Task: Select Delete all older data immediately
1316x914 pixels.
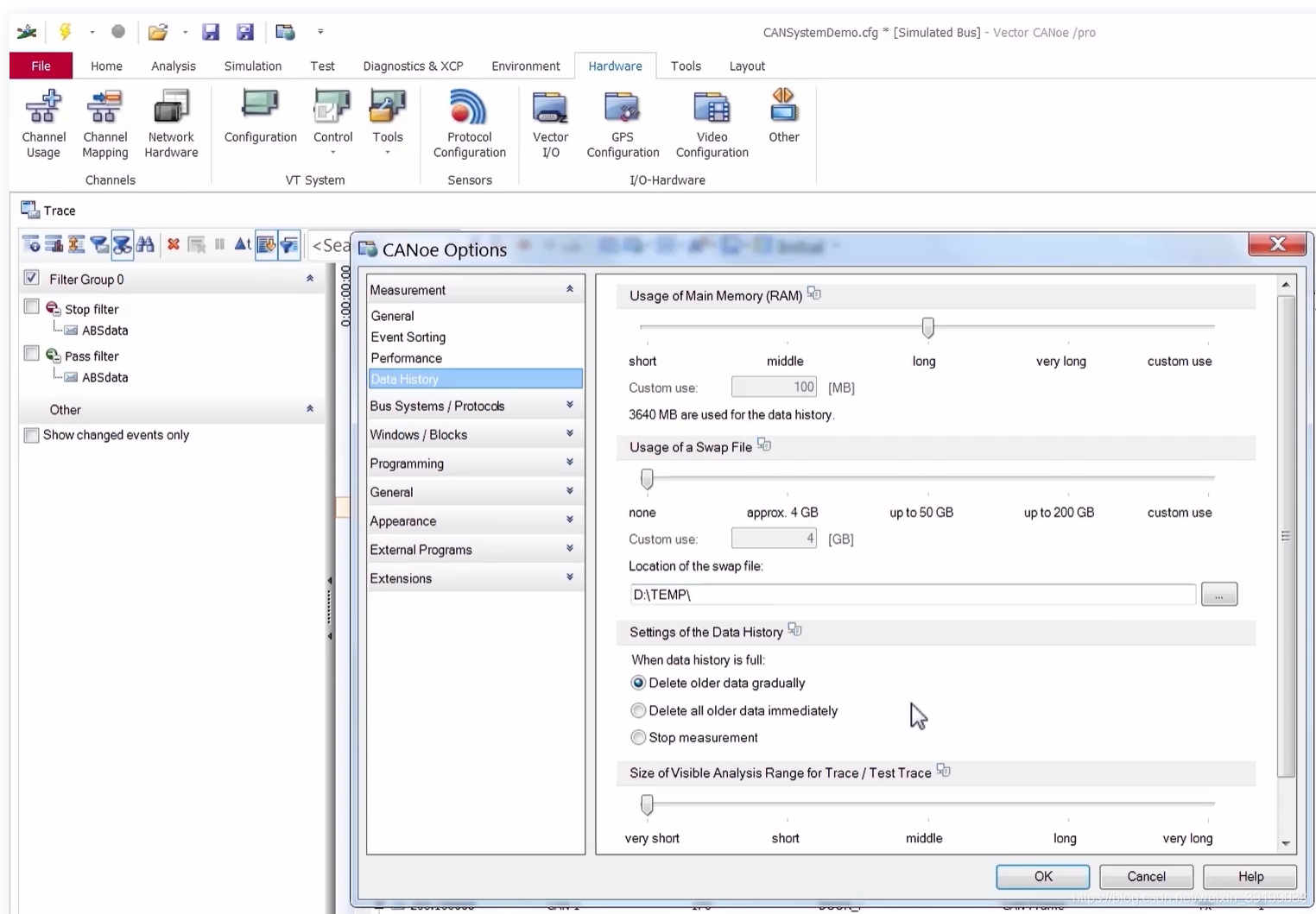Action: [x=638, y=710]
